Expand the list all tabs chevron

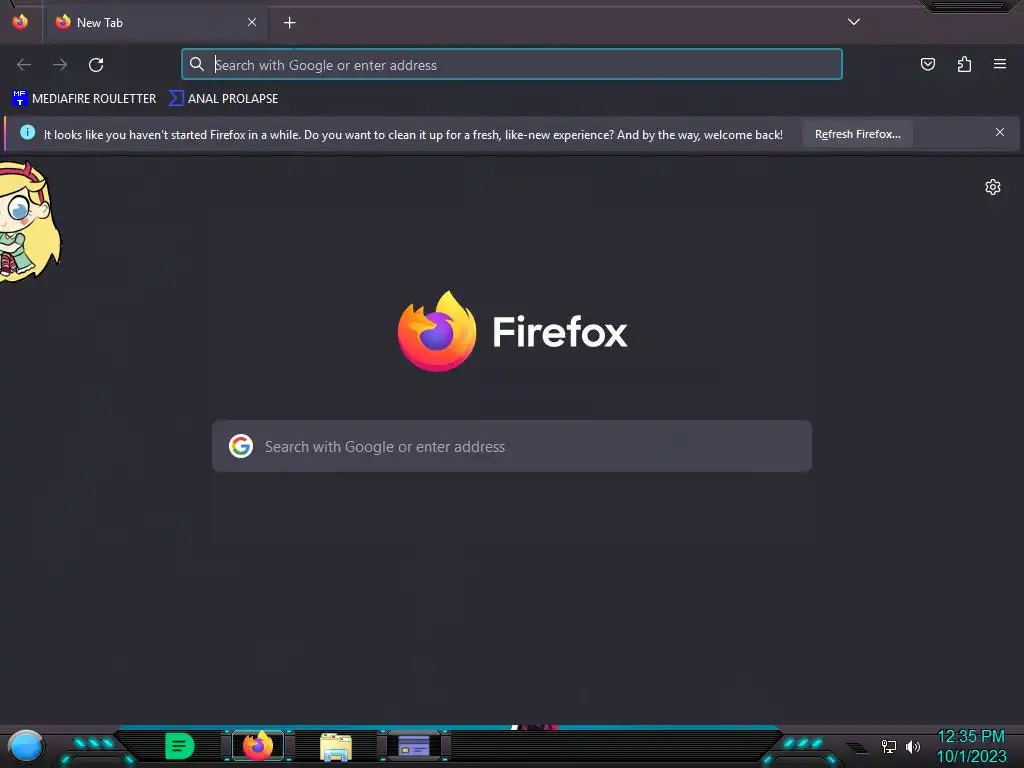(x=854, y=22)
